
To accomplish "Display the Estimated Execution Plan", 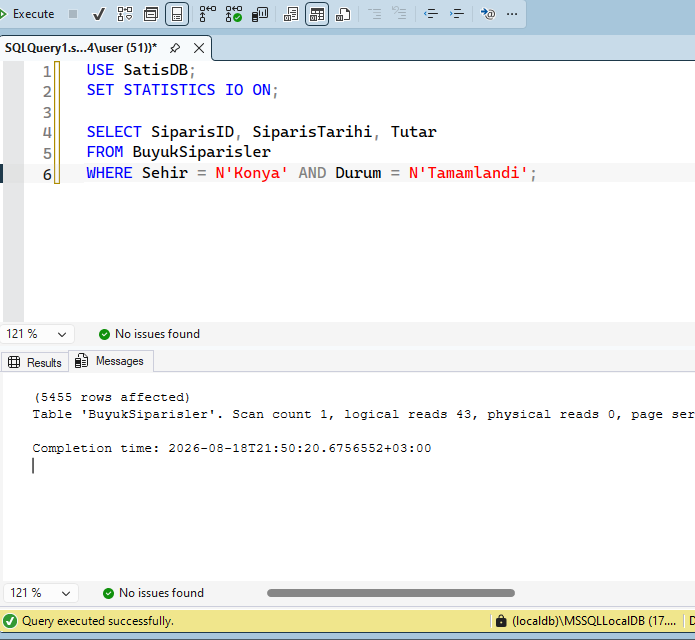I will click(125, 14).
